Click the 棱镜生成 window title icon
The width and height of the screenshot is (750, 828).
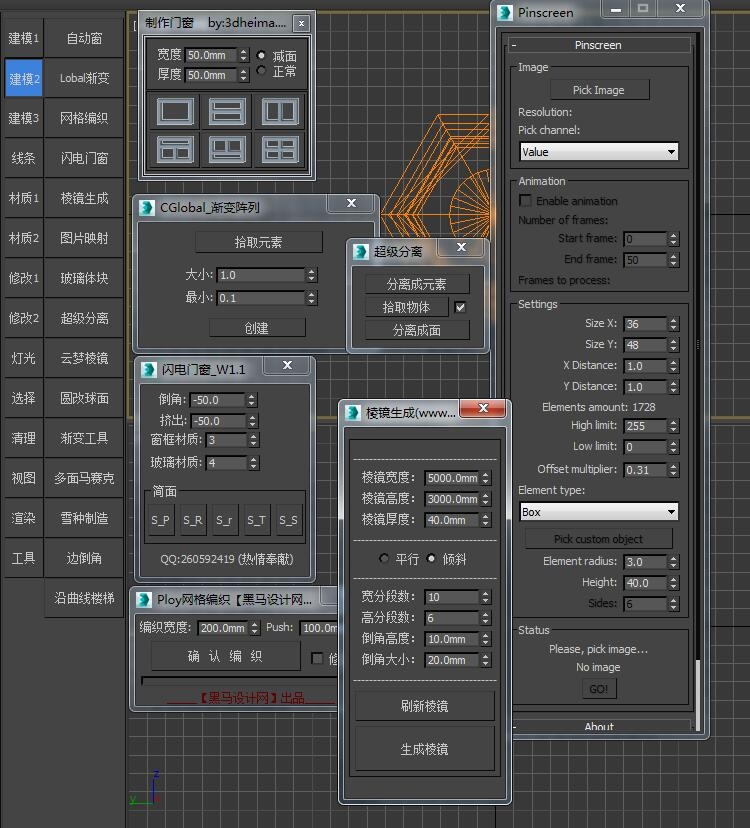coord(353,413)
